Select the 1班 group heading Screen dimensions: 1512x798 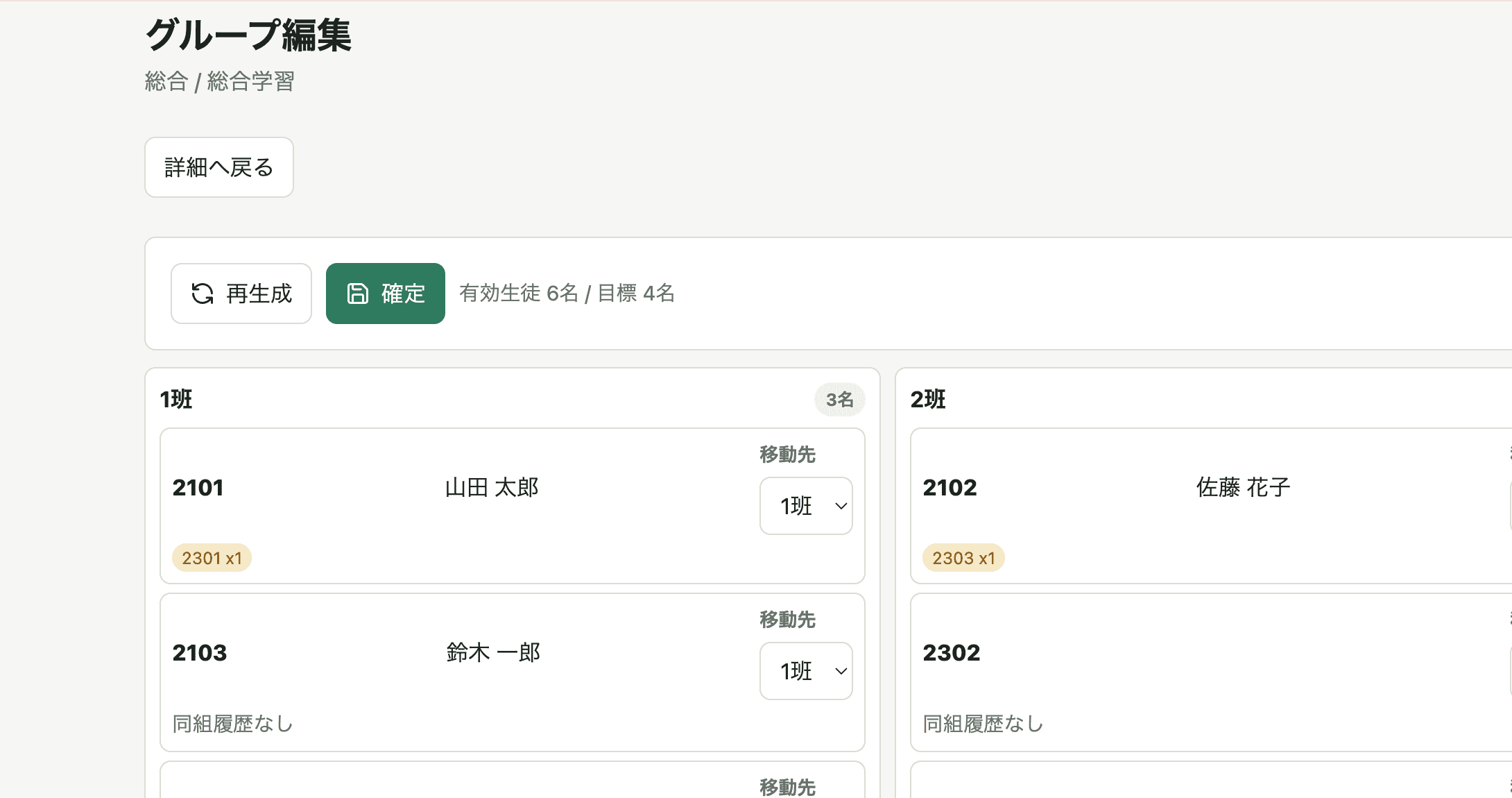click(176, 400)
